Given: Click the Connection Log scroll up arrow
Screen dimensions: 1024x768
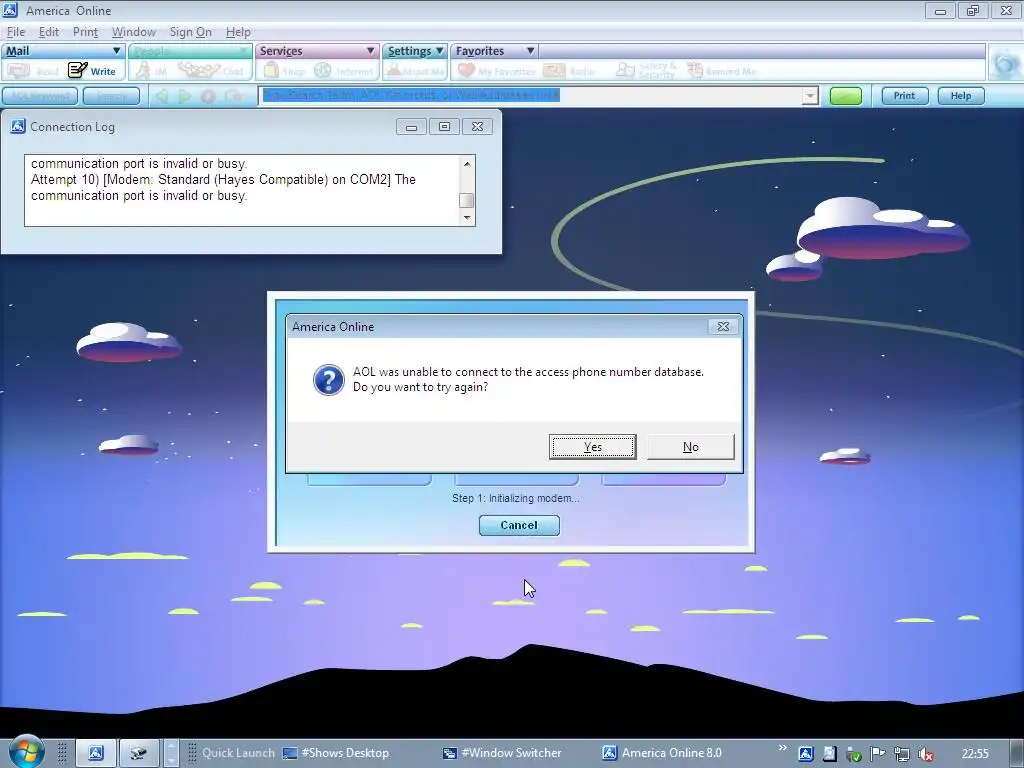Looking at the screenshot, I should click(466, 163).
